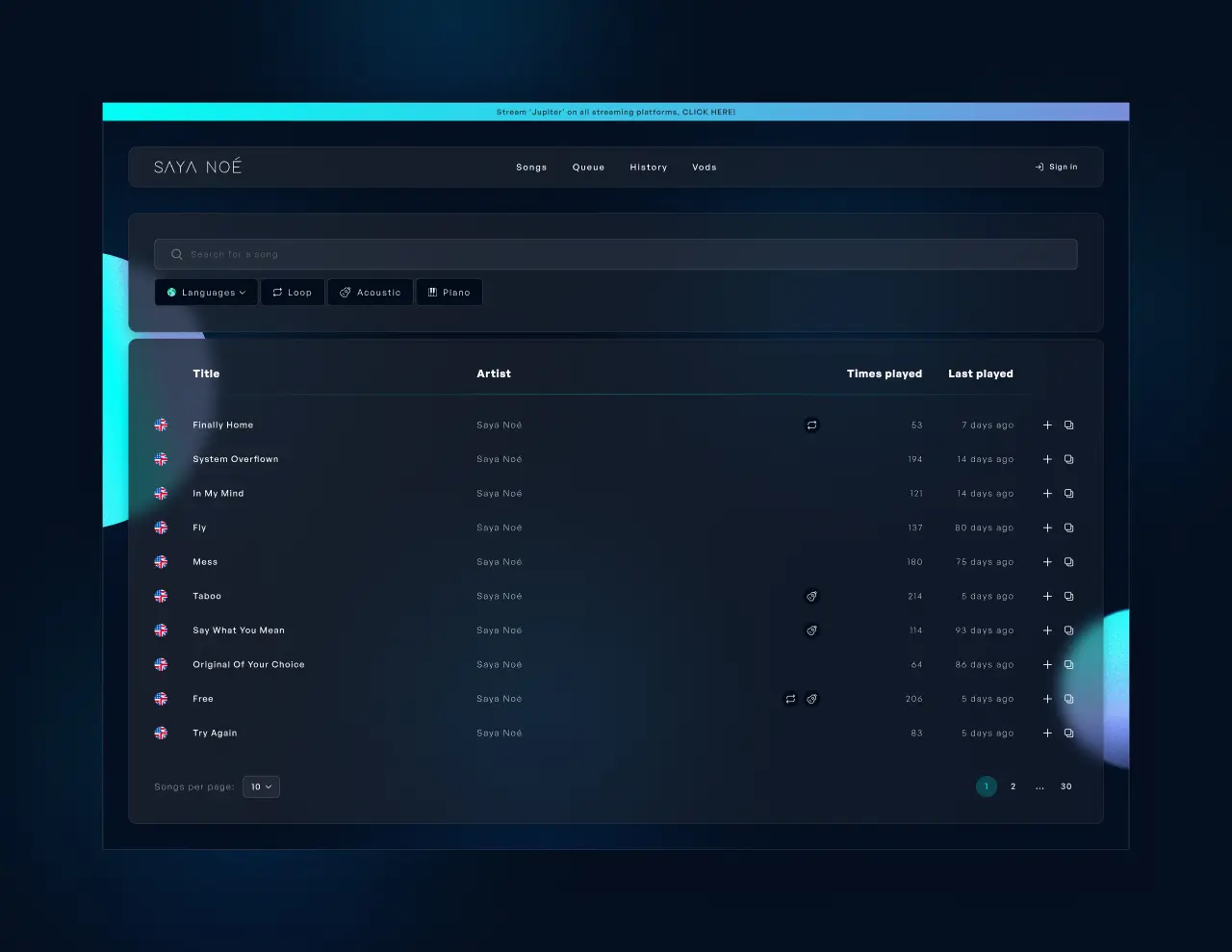Toggle the Loop filter
The image size is (1232, 952).
pyautogui.click(x=293, y=292)
